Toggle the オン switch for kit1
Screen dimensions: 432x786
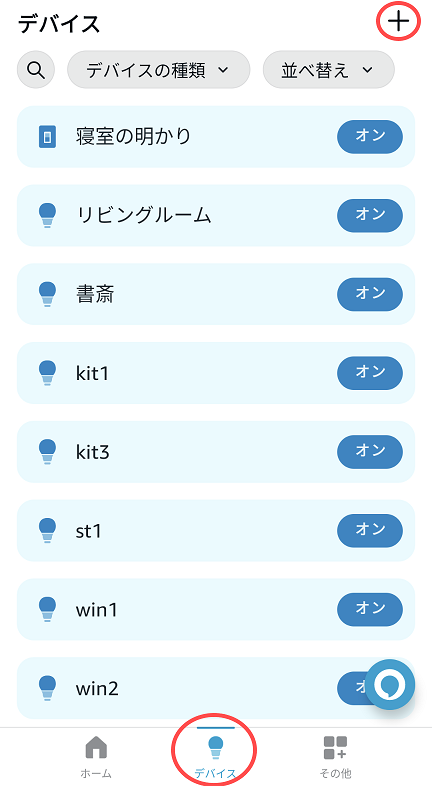[x=370, y=373]
